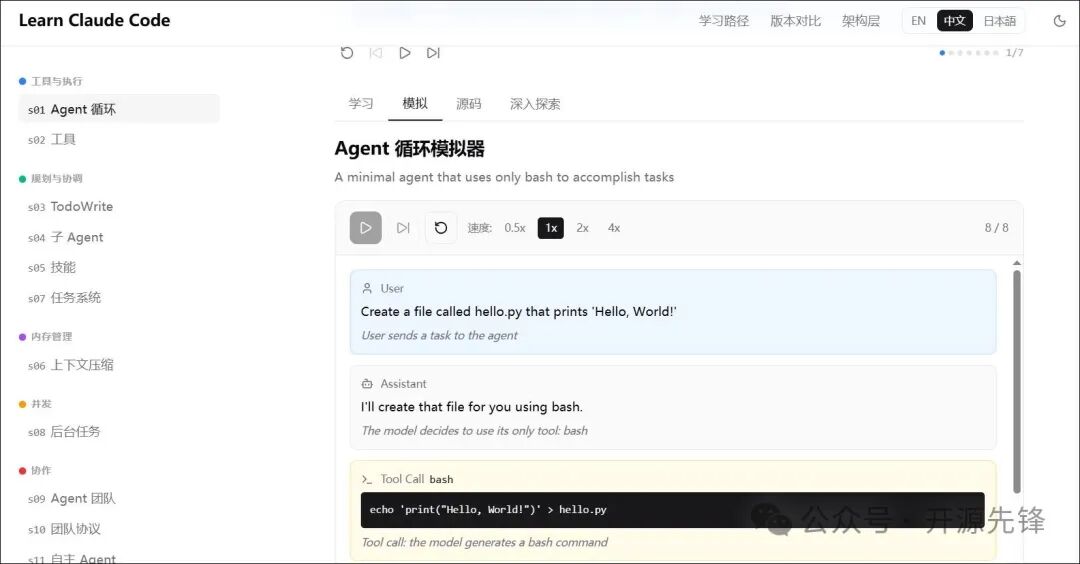Set simulation speed to 1x

[x=551, y=228]
